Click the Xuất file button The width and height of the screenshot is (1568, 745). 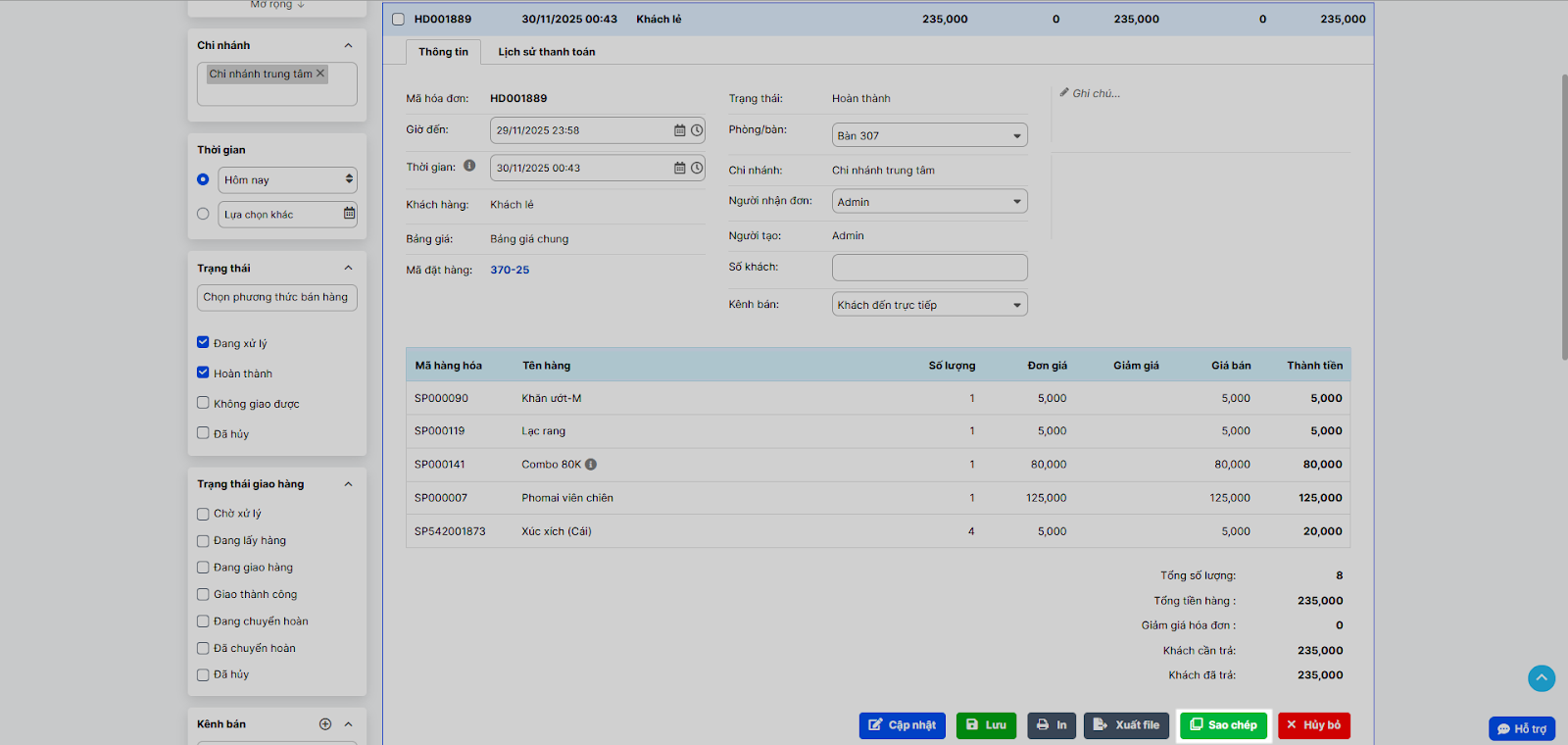coord(1126,725)
